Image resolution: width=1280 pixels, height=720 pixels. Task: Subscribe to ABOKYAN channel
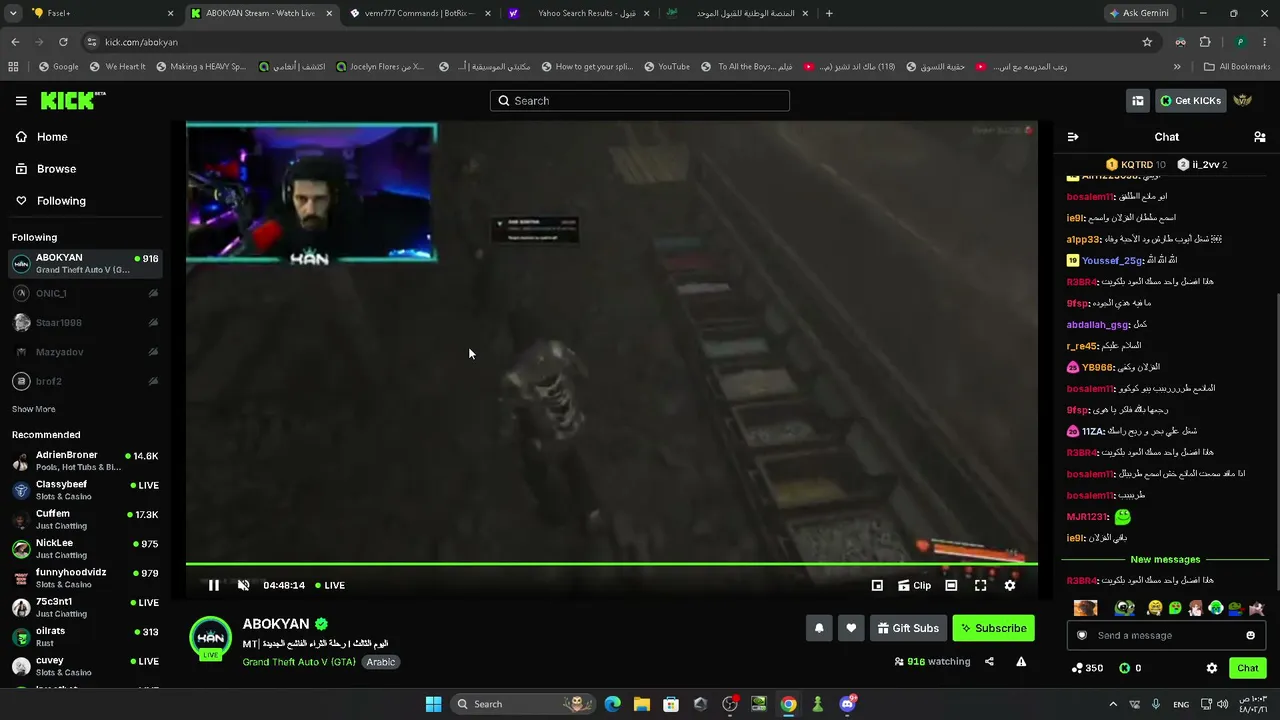993,628
